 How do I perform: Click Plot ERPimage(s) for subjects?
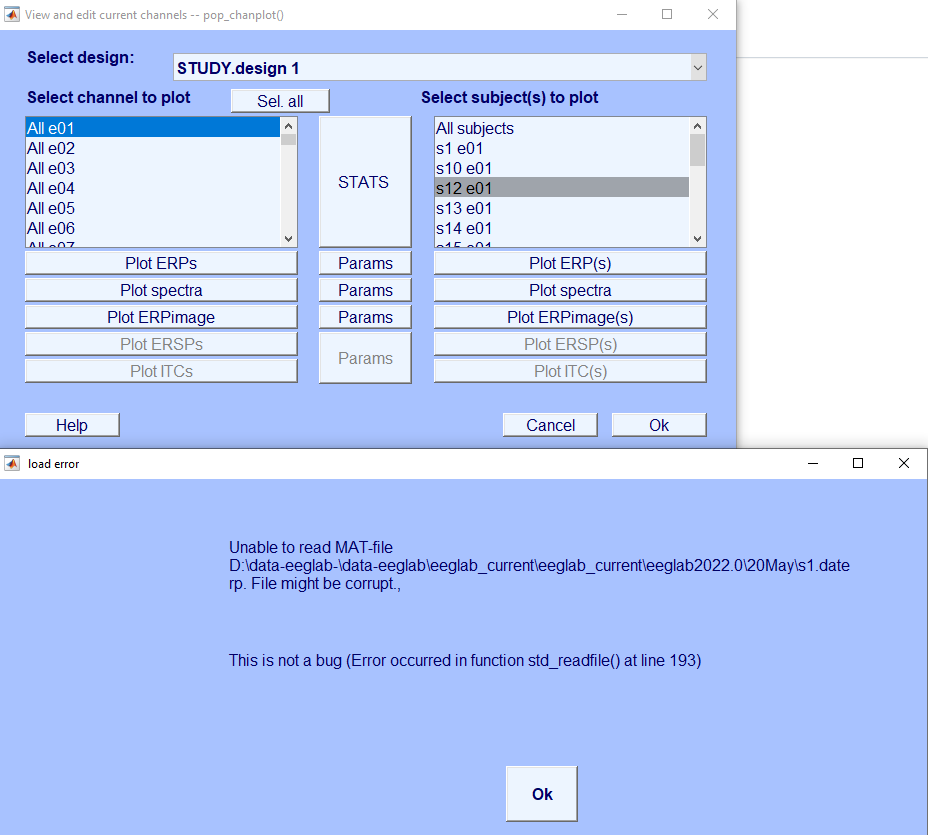pos(569,316)
